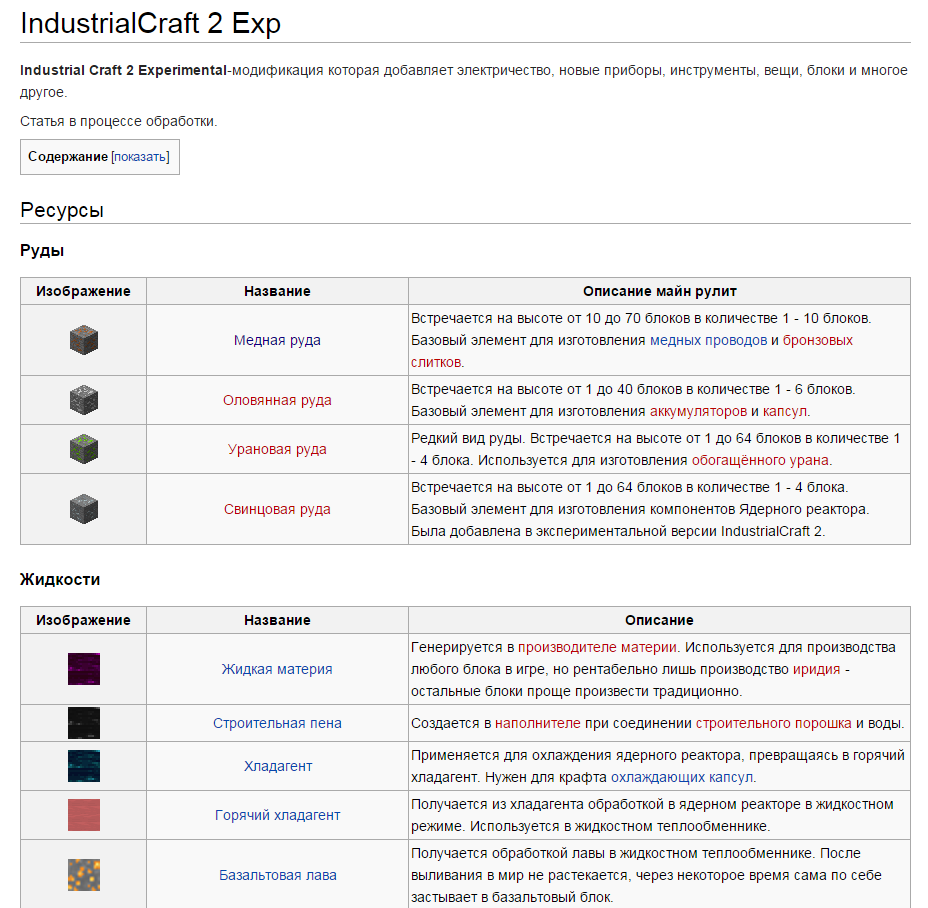
Task: Follow the медных проводов link
Action: [708, 340]
